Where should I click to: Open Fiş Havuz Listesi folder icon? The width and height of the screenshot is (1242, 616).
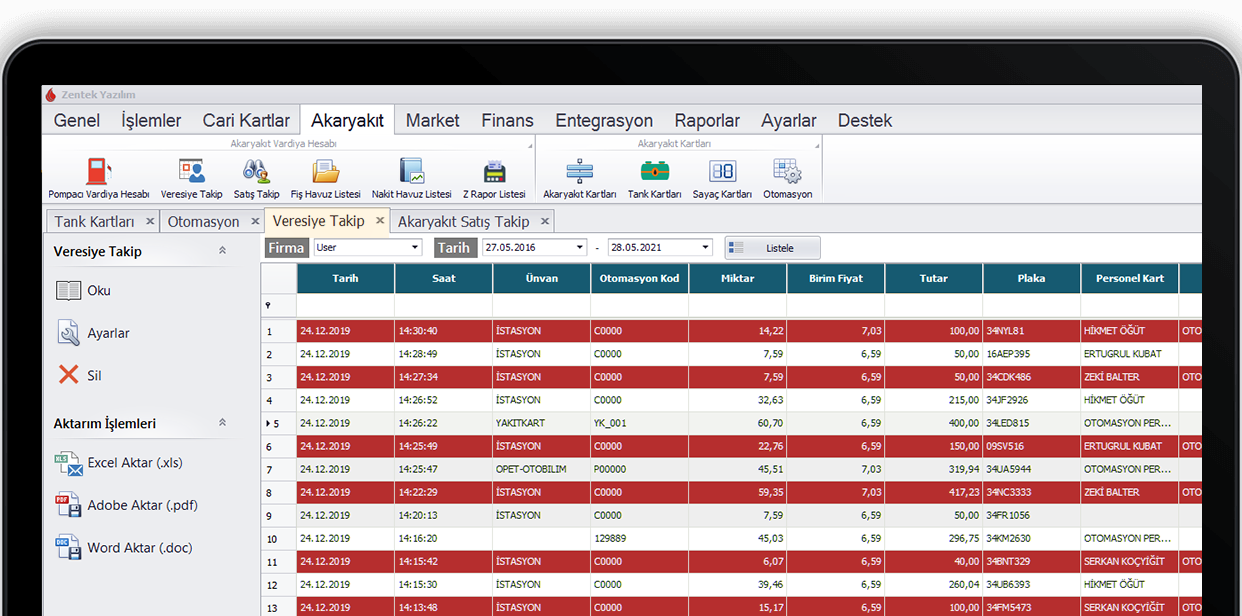coord(325,171)
